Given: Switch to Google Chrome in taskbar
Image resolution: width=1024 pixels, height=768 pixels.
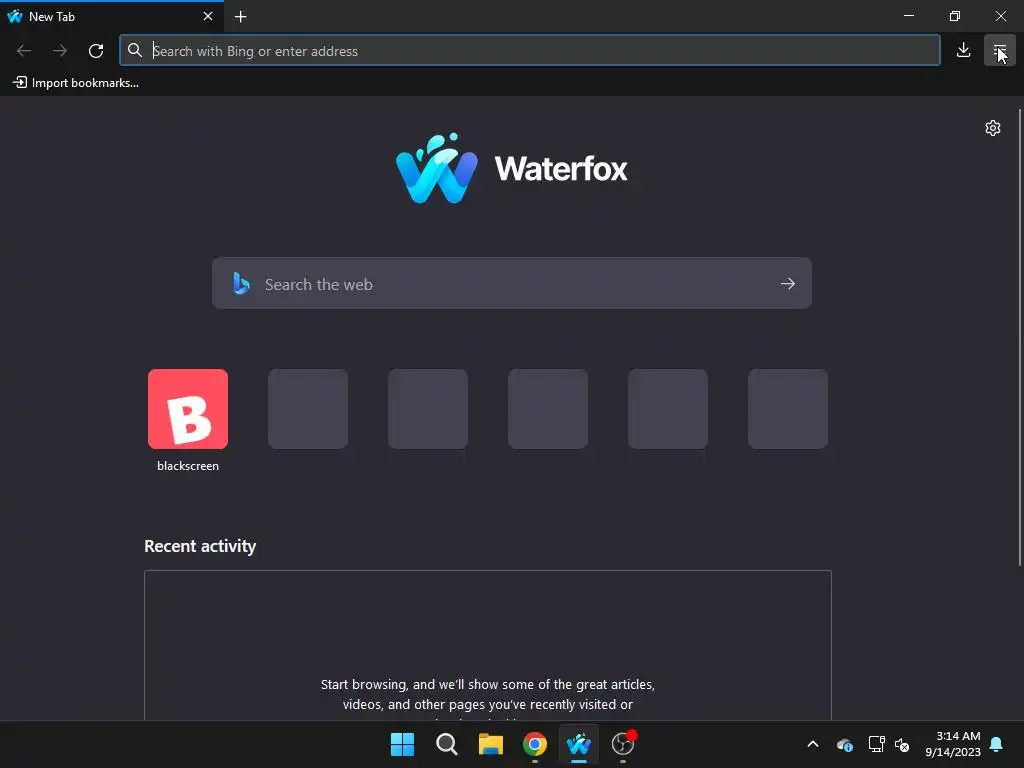Looking at the screenshot, I should pos(535,744).
